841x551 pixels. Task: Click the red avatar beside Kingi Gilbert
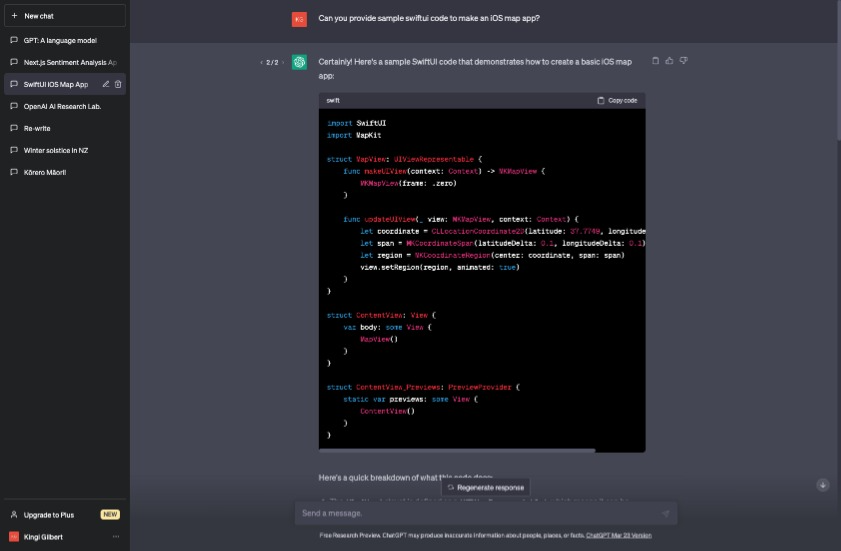14,537
